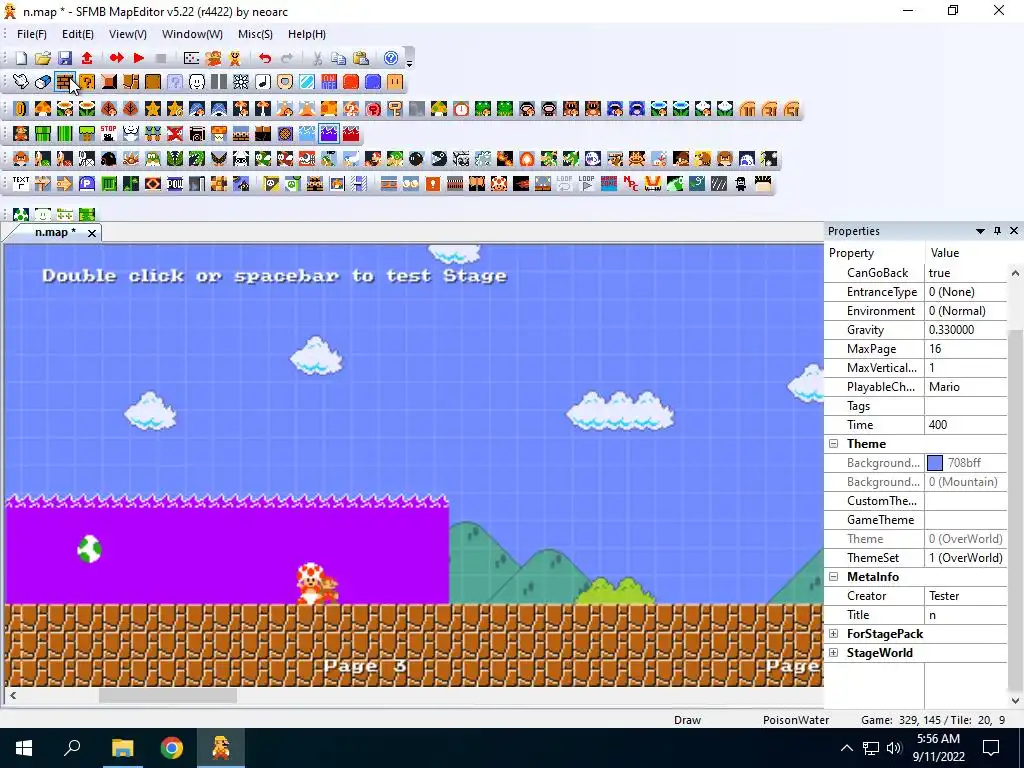
Task: Open the Help(H) menu
Action: [x=307, y=34]
